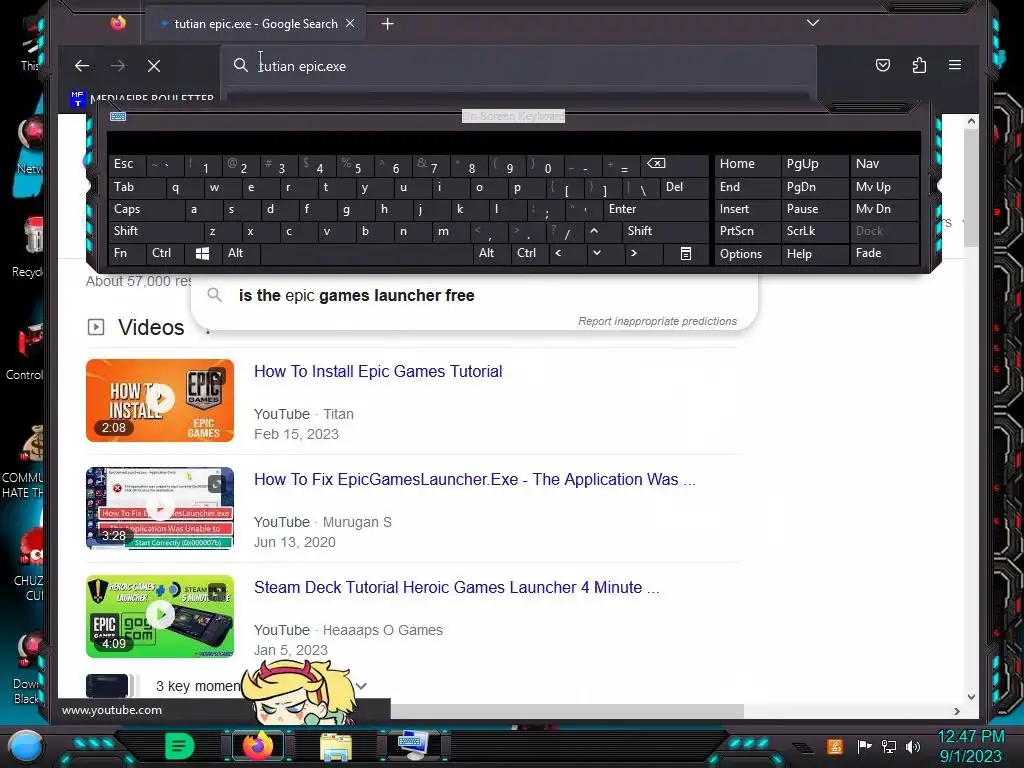The width and height of the screenshot is (1024, 768).
Task: Open File Explorer from the taskbar
Action: [x=336, y=746]
